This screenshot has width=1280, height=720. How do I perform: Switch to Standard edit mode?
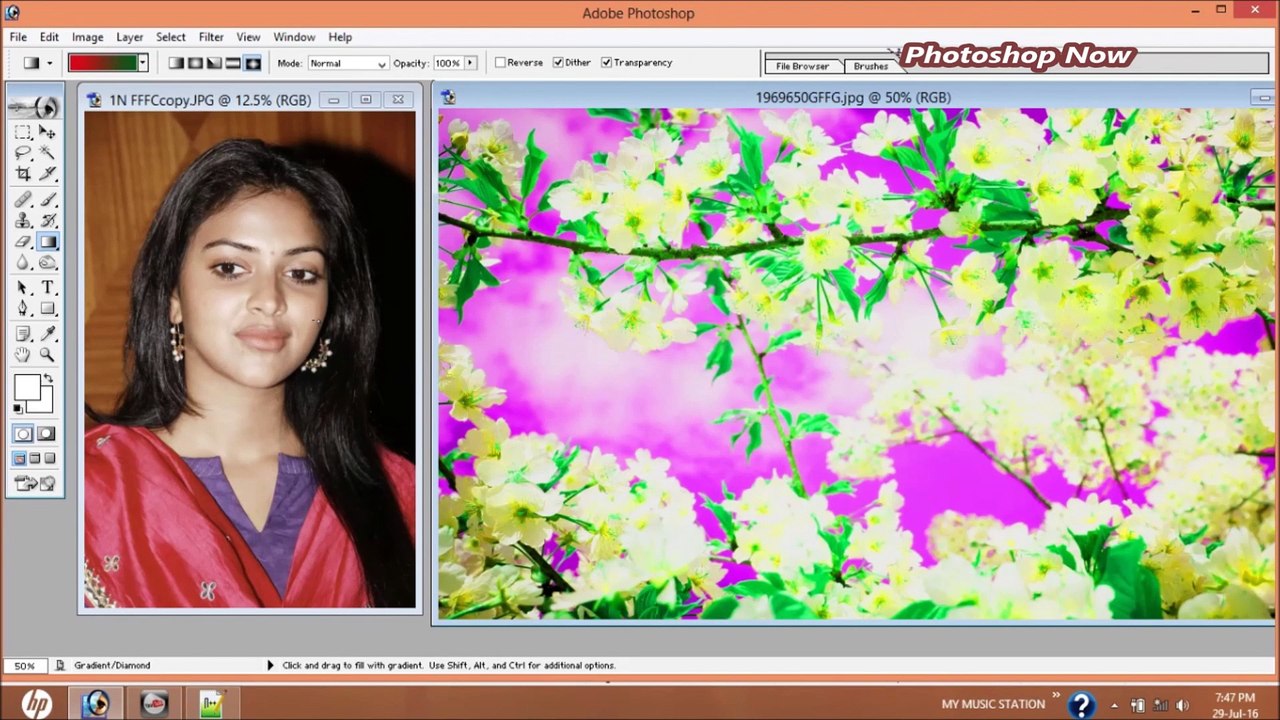click(23, 433)
